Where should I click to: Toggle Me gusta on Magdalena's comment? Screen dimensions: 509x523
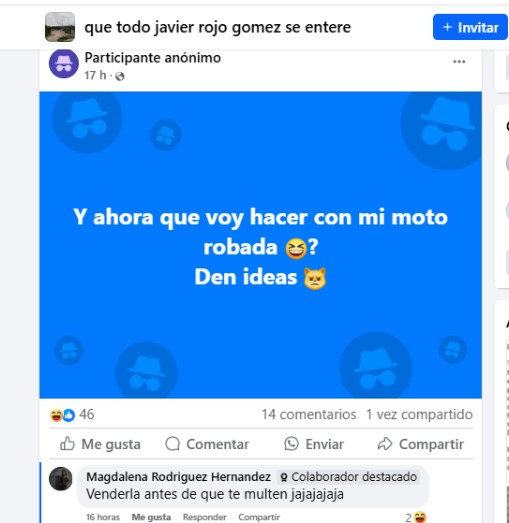[x=151, y=517]
